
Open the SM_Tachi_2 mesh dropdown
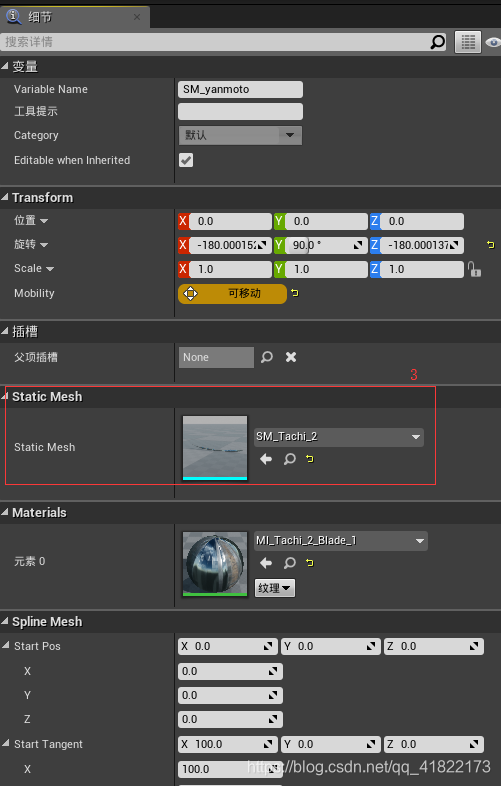pyautogui.click(x=339, y=437)
